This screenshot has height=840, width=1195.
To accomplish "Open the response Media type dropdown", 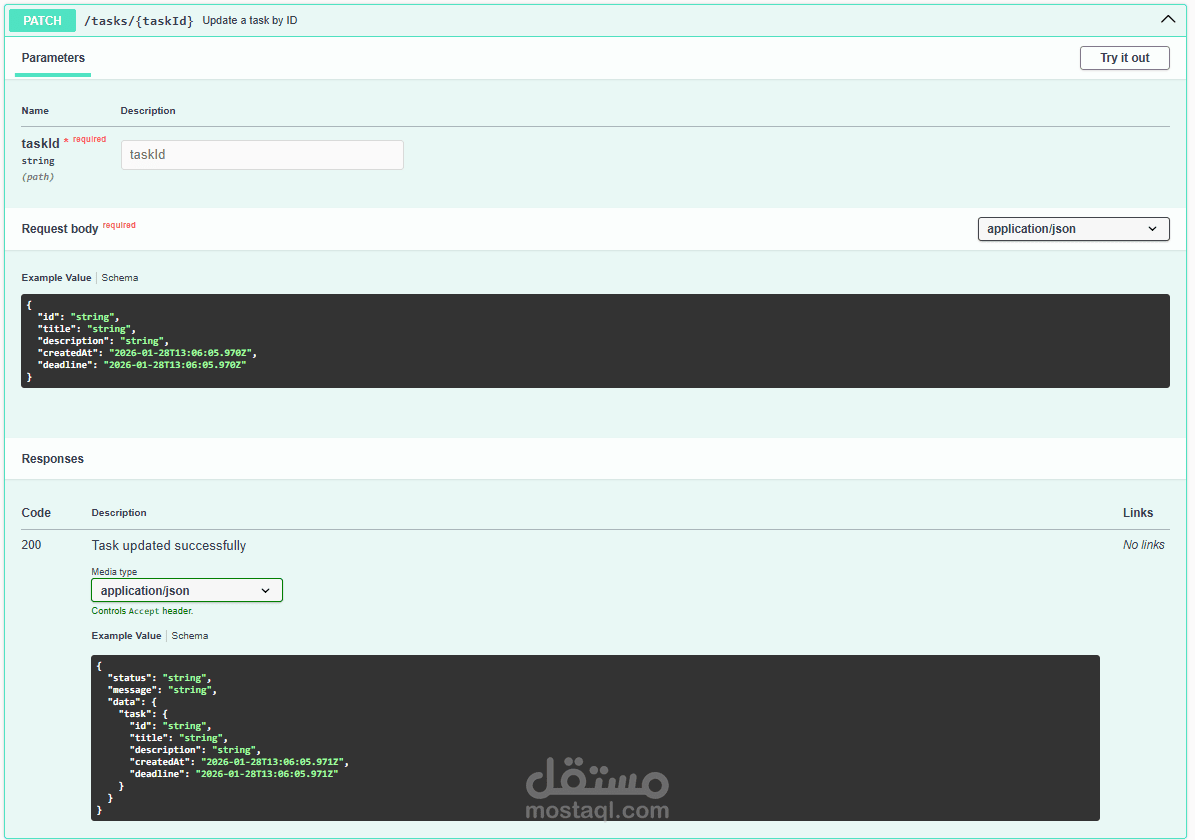I will point(187,590).
